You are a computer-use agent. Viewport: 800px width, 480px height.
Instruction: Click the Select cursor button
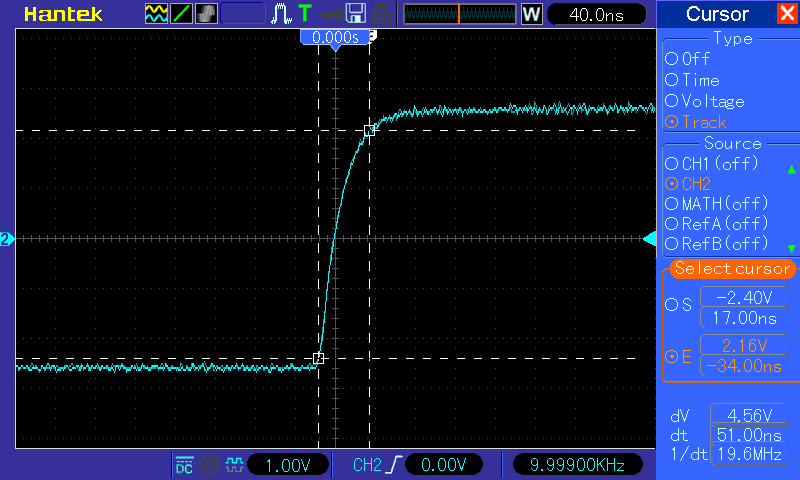[732, 268]
